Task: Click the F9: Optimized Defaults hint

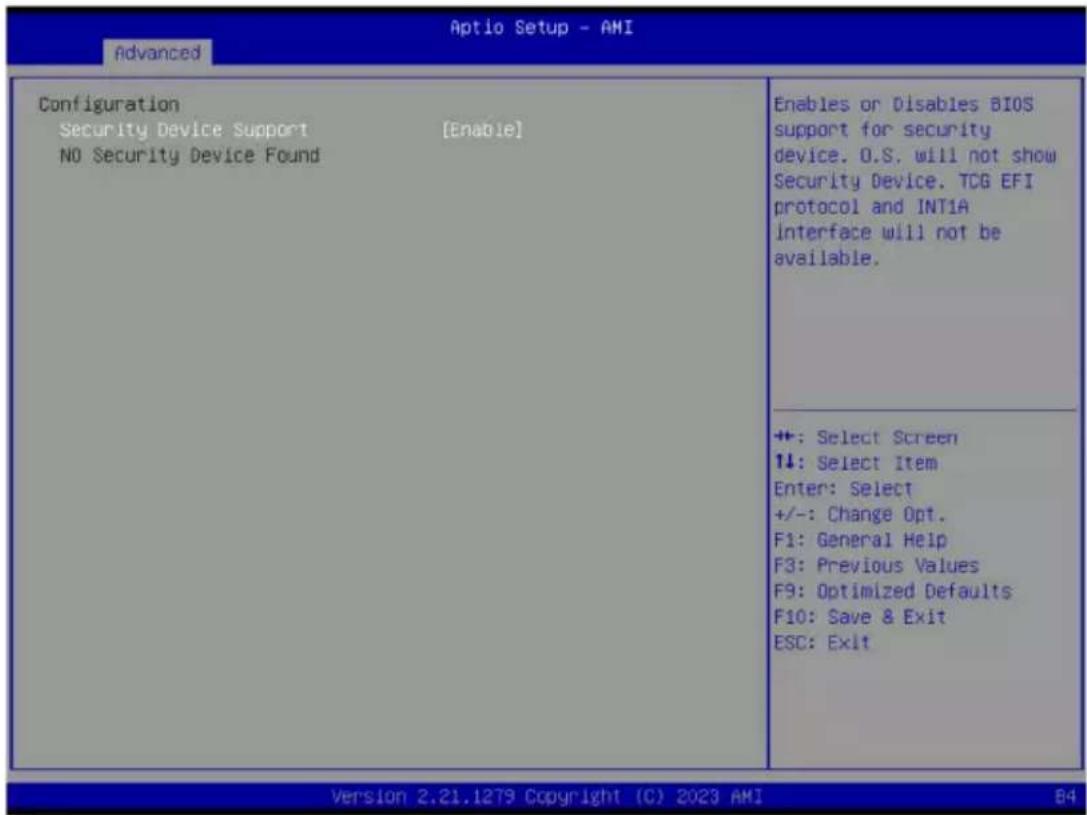Action: point(893,591)
